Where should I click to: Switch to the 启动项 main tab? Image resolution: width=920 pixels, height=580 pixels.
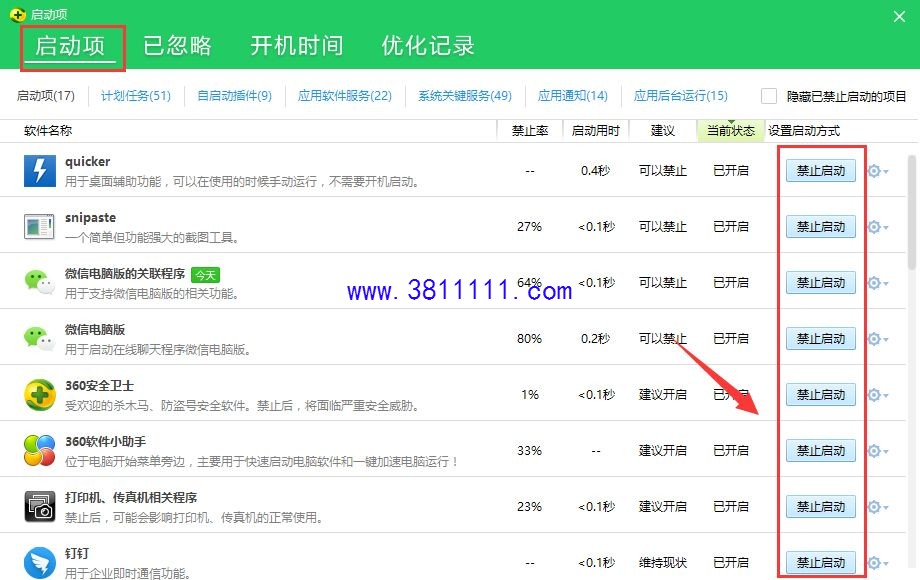[x=70, y=46]
